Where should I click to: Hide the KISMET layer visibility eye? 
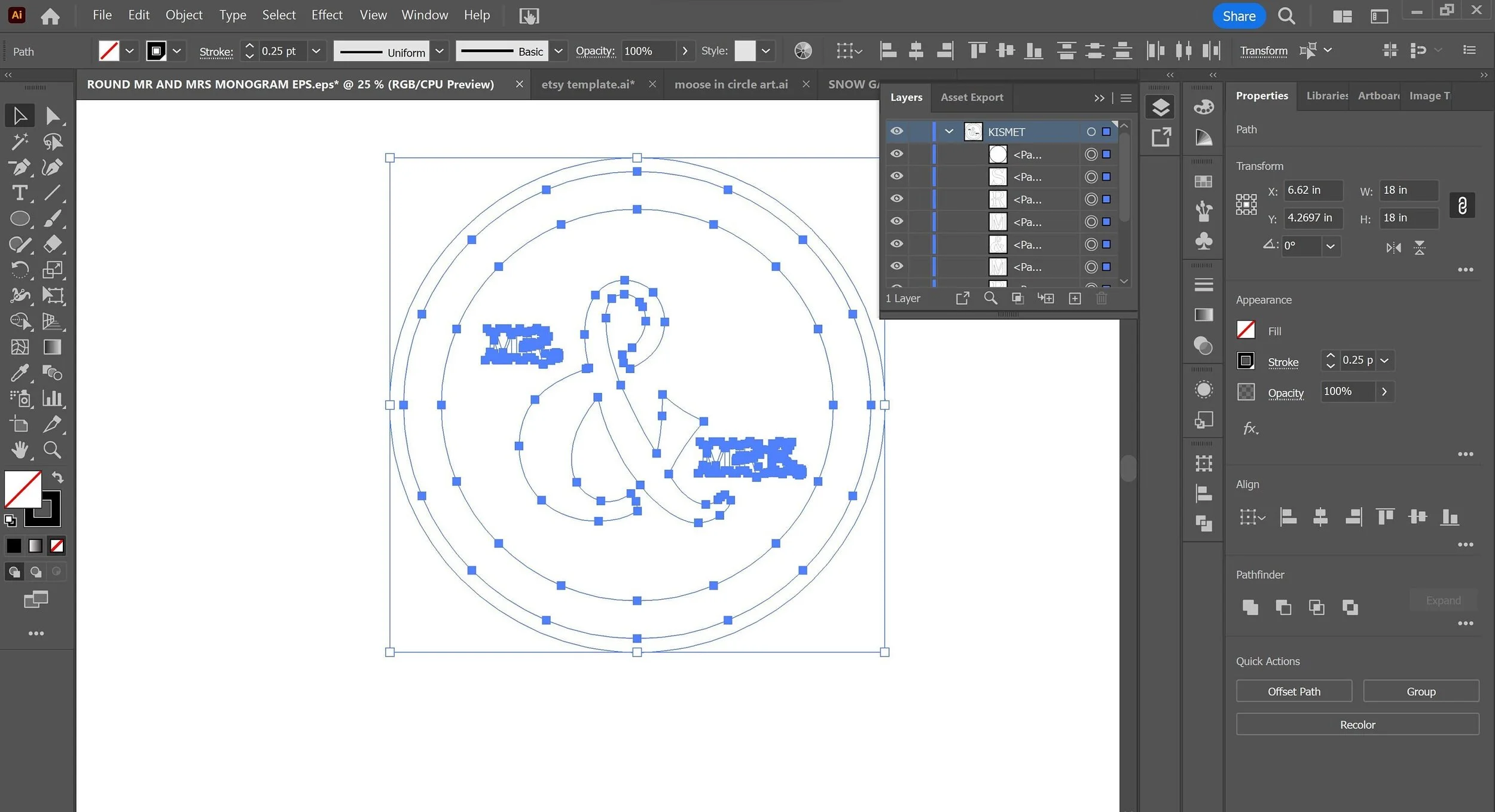[896, 132]
